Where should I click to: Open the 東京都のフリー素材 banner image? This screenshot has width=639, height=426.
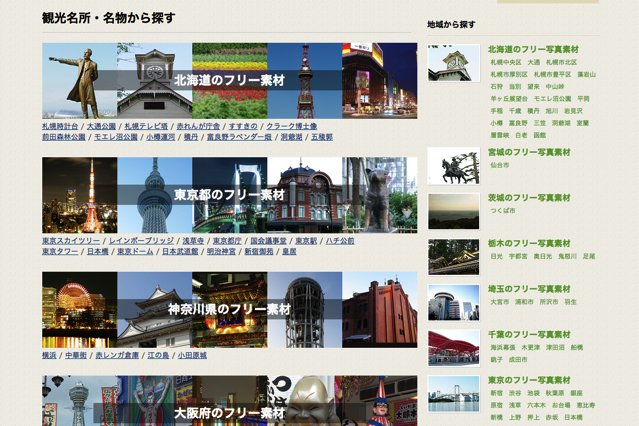229,194
